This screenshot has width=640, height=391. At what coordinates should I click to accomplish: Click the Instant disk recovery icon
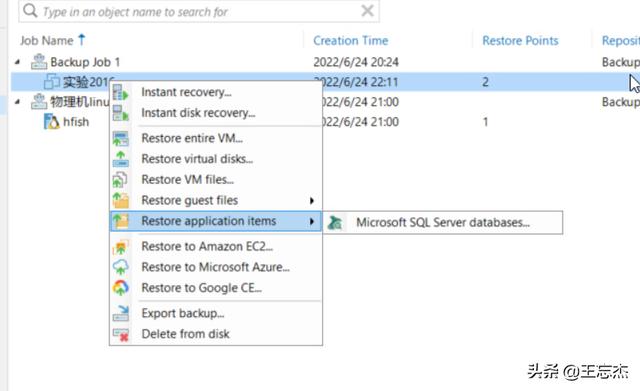pos(120,113)
